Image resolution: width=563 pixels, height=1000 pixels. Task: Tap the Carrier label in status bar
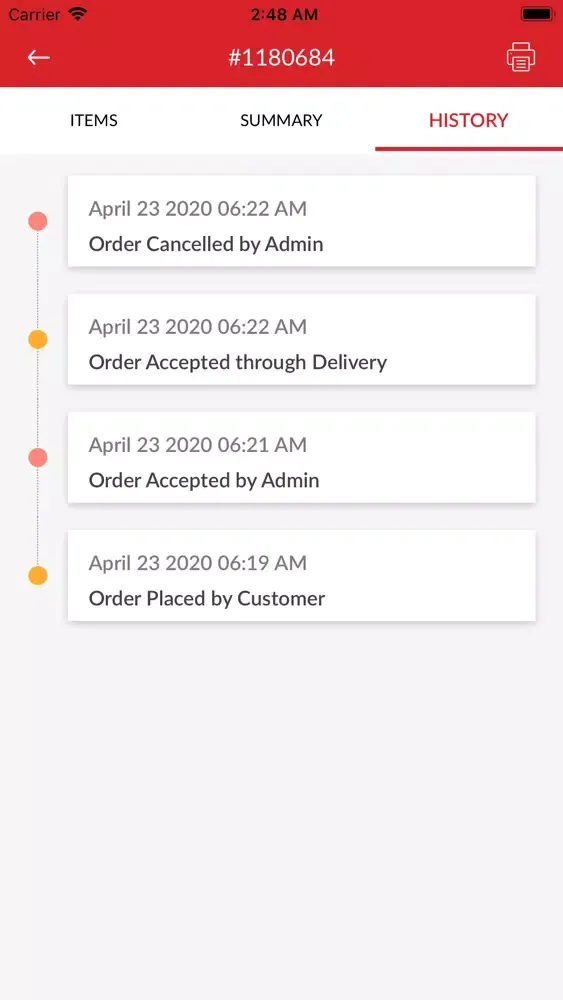35,14
